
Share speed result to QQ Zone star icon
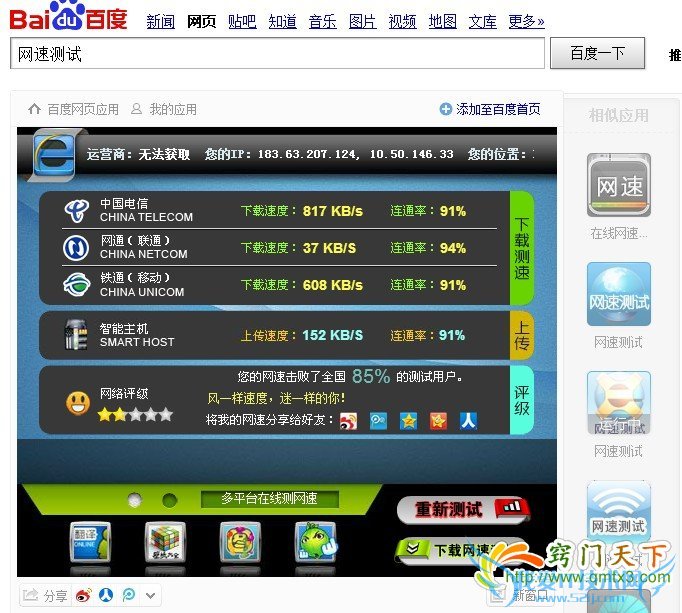click(408, 421)
